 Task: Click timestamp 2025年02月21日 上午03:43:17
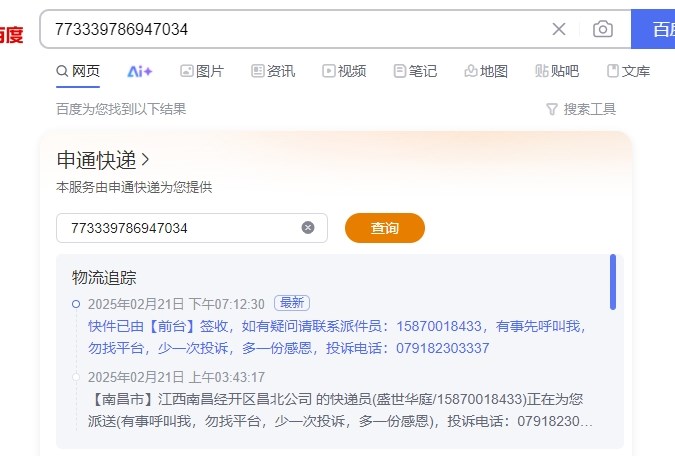[x=176, y=378]
